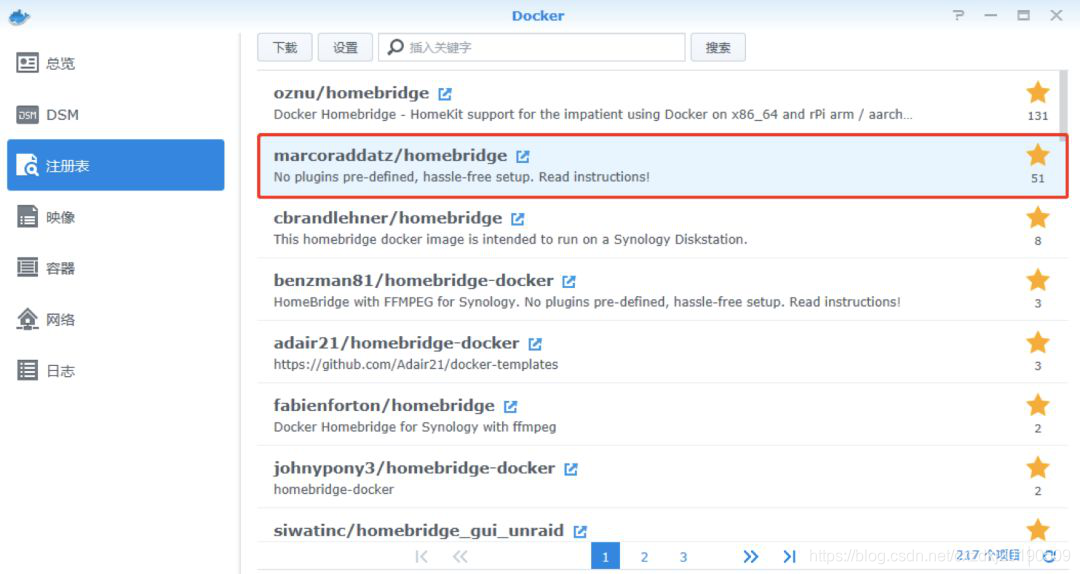Click the star icon for adair21/homebridge-docker
Screen dimensions: 1080x574
tap(1037, 342)
